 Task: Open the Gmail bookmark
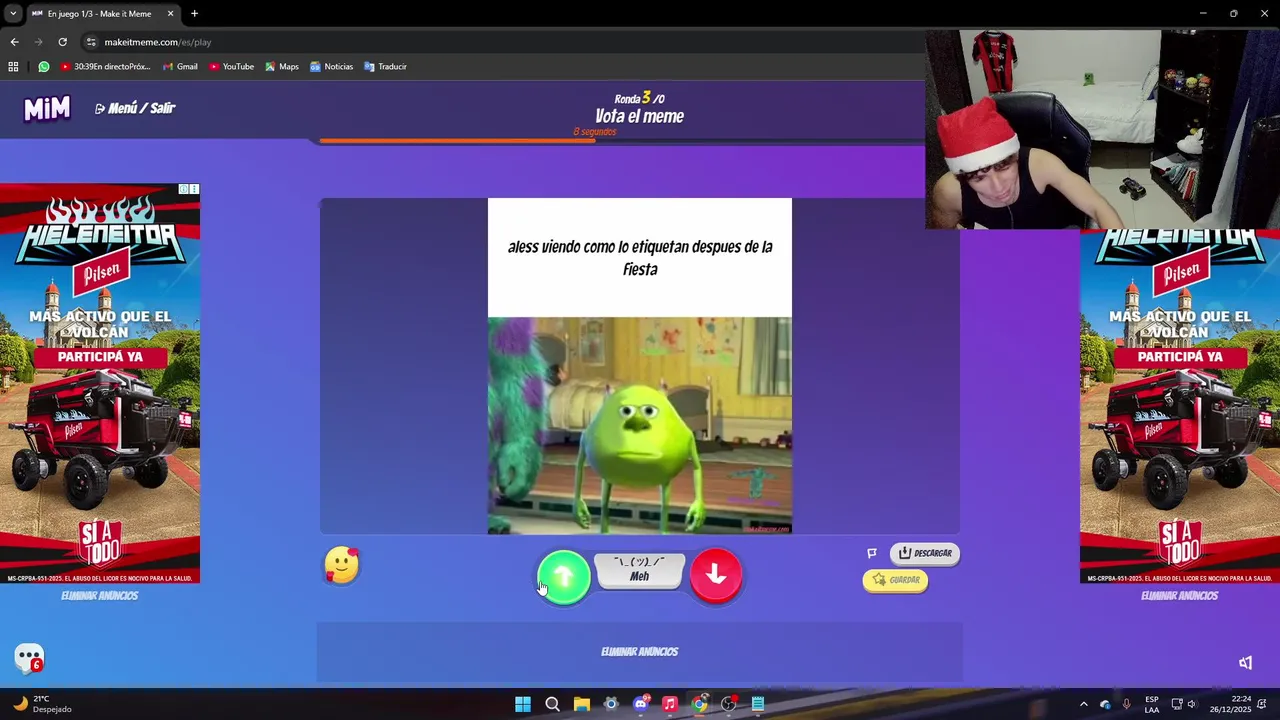[180, 67]
